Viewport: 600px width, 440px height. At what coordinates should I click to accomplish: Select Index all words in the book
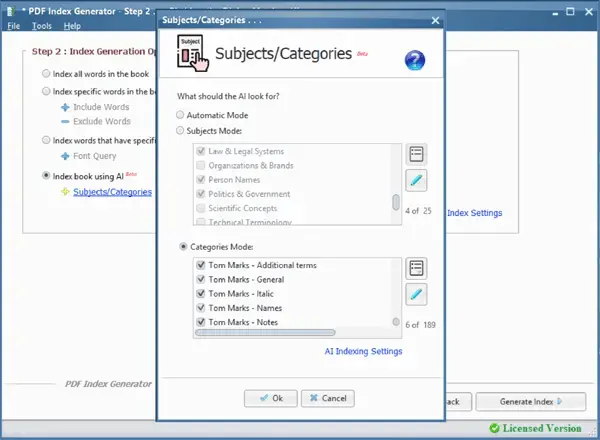(46, 73)
